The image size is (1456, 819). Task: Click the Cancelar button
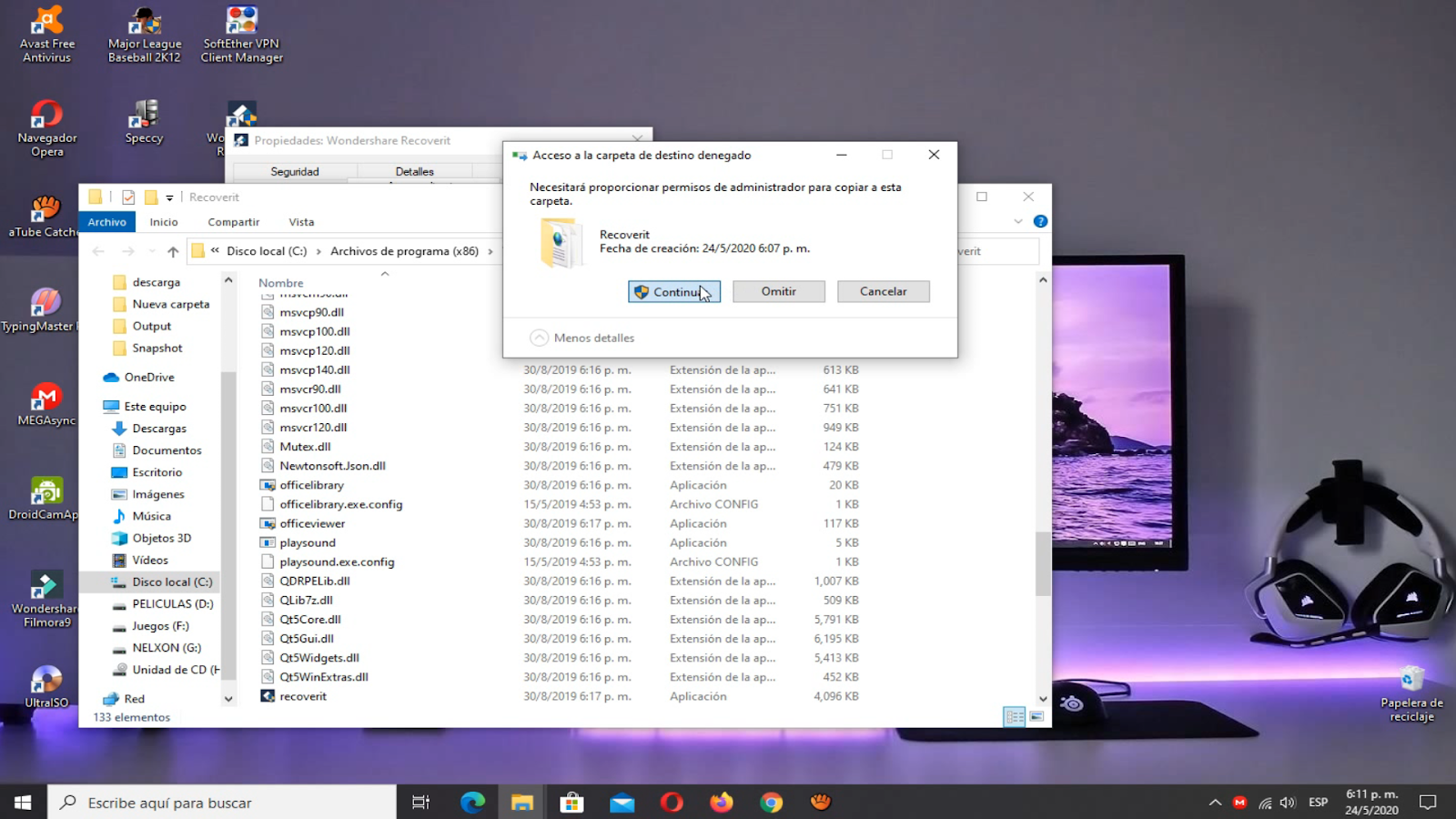click(884, 291)
